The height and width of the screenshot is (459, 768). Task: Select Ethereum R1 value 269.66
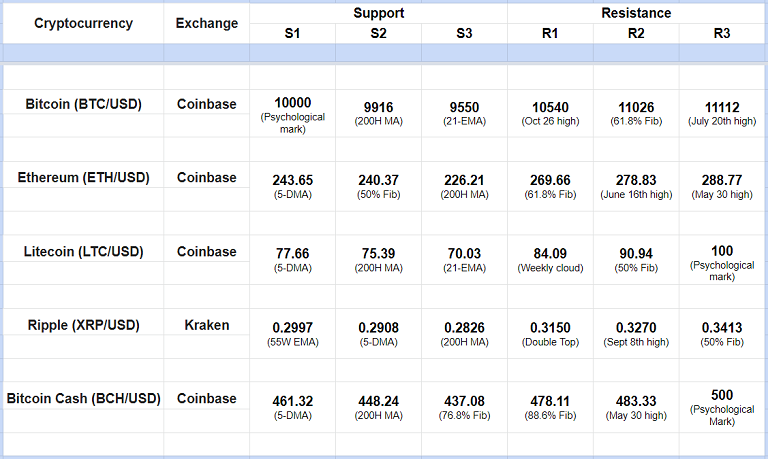[x=550, y=180]
